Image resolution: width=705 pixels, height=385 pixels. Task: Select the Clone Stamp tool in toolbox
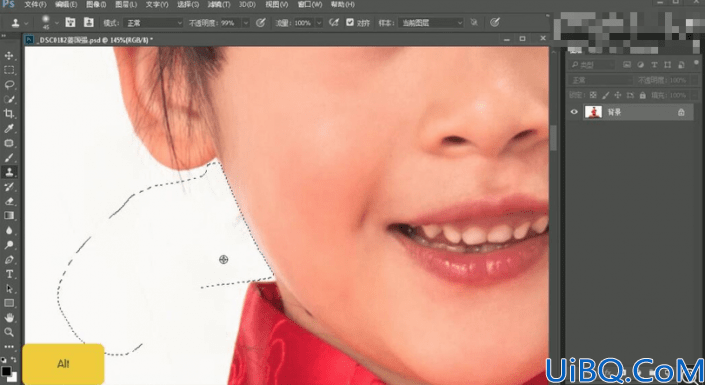pos(9,172)
